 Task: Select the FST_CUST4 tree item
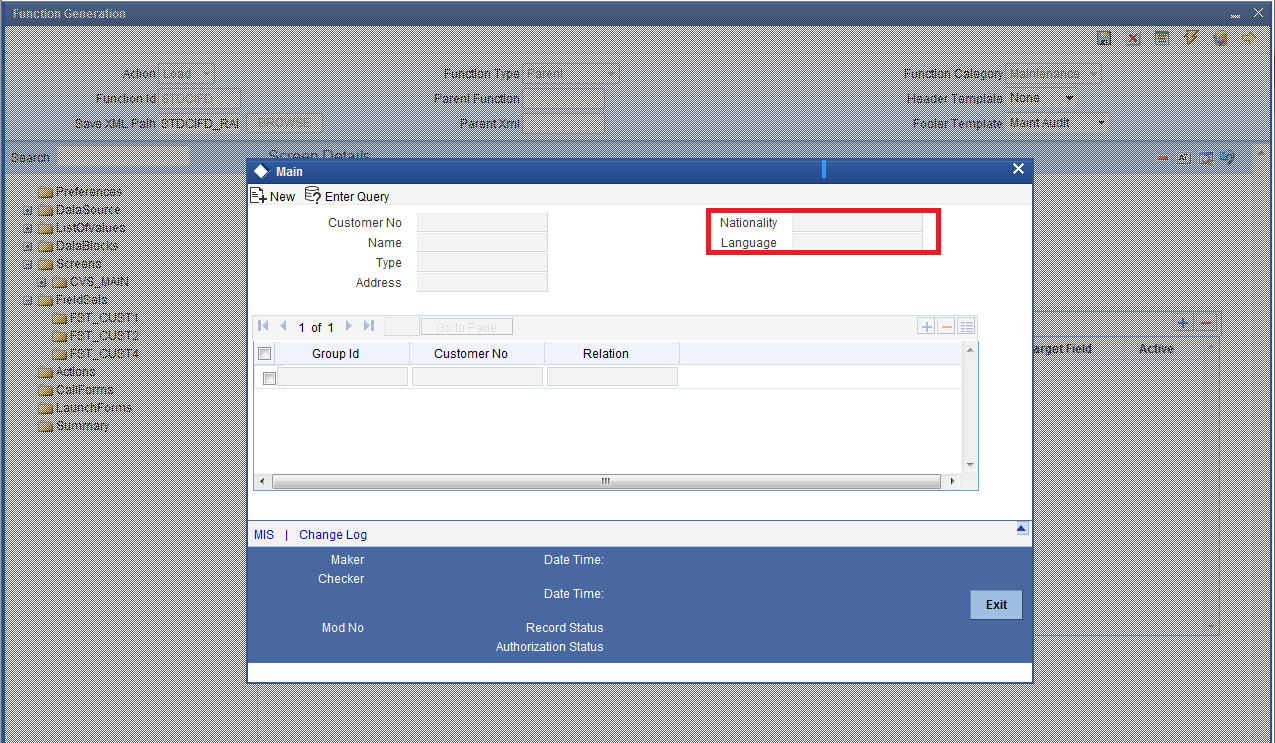tap(104, 354)
